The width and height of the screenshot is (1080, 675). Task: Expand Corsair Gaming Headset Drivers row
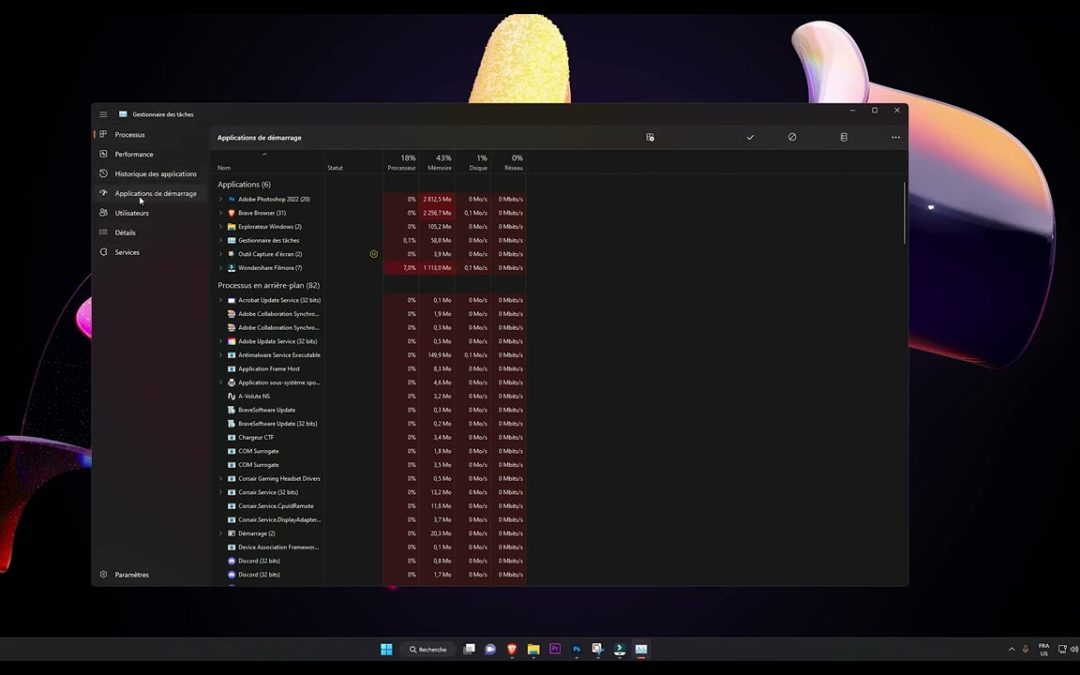tap(220, 478)
